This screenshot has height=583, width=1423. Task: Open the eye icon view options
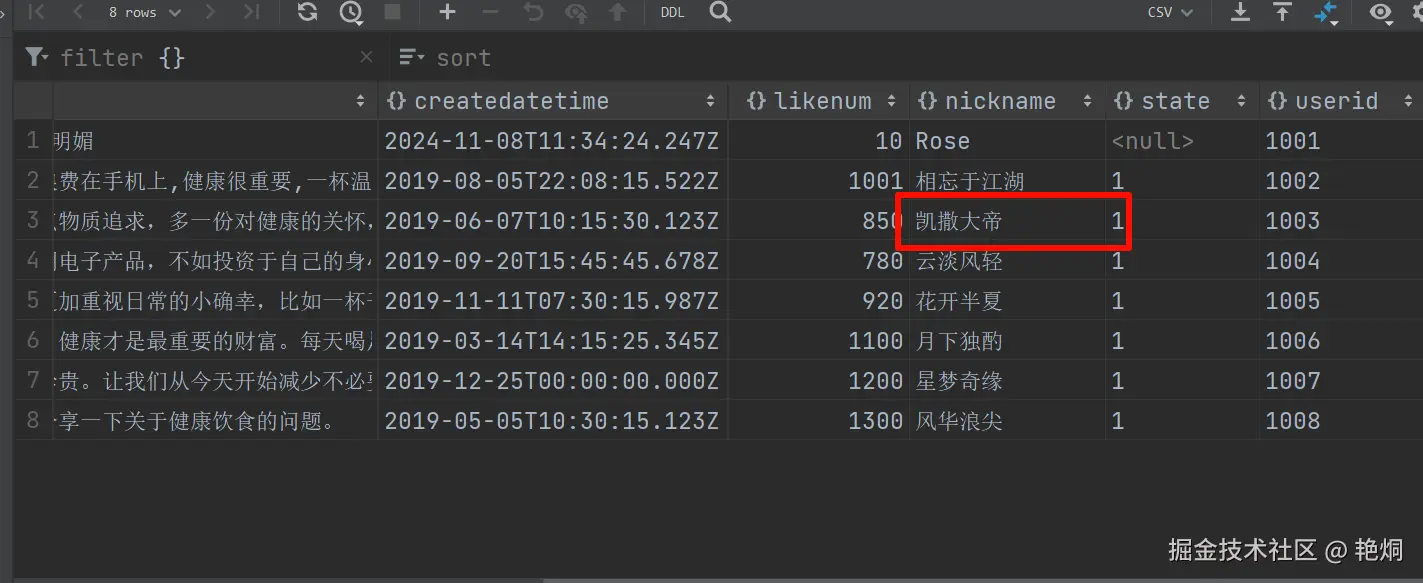[x=1381, y=13]
